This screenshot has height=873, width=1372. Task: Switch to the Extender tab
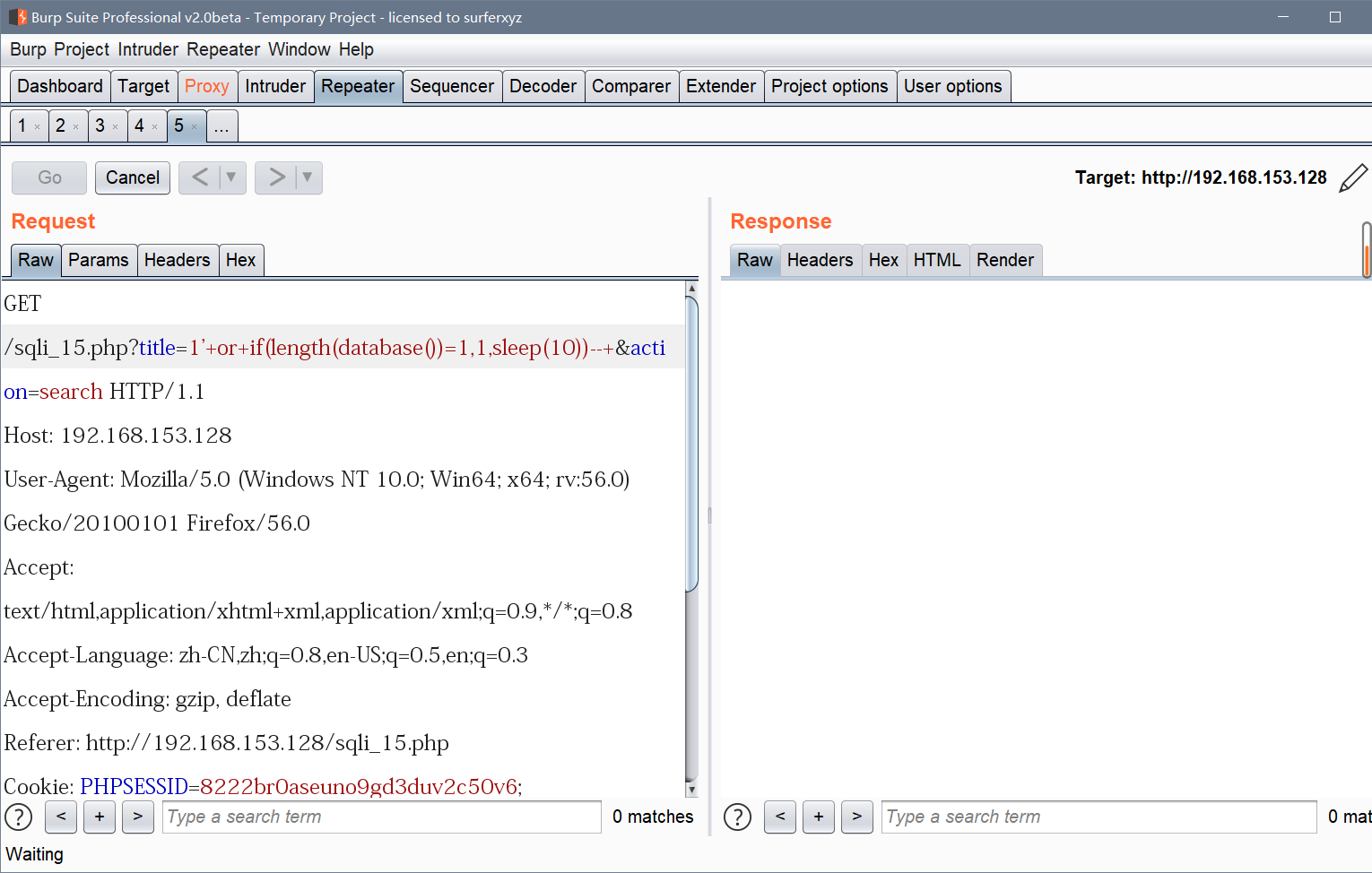coord(721,86)
